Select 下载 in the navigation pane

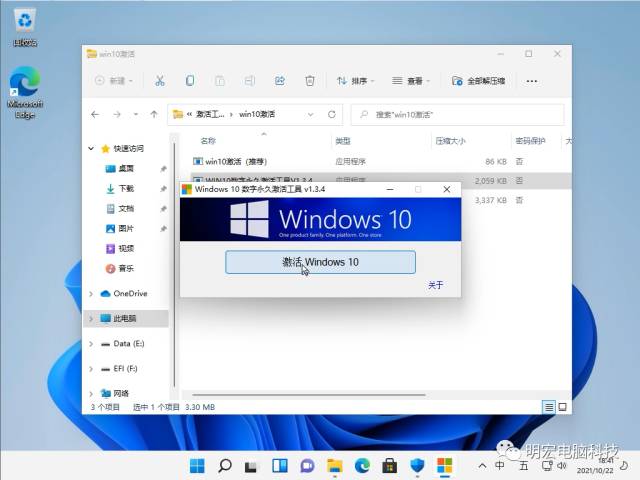126,188
